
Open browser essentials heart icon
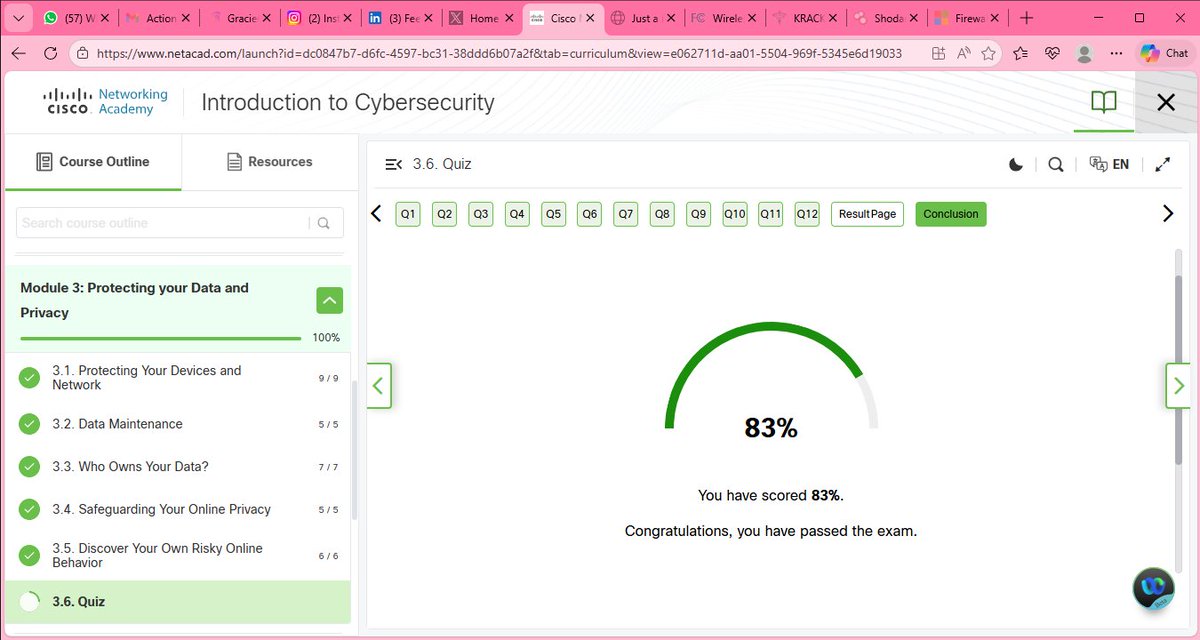(x=1051, y=54)
